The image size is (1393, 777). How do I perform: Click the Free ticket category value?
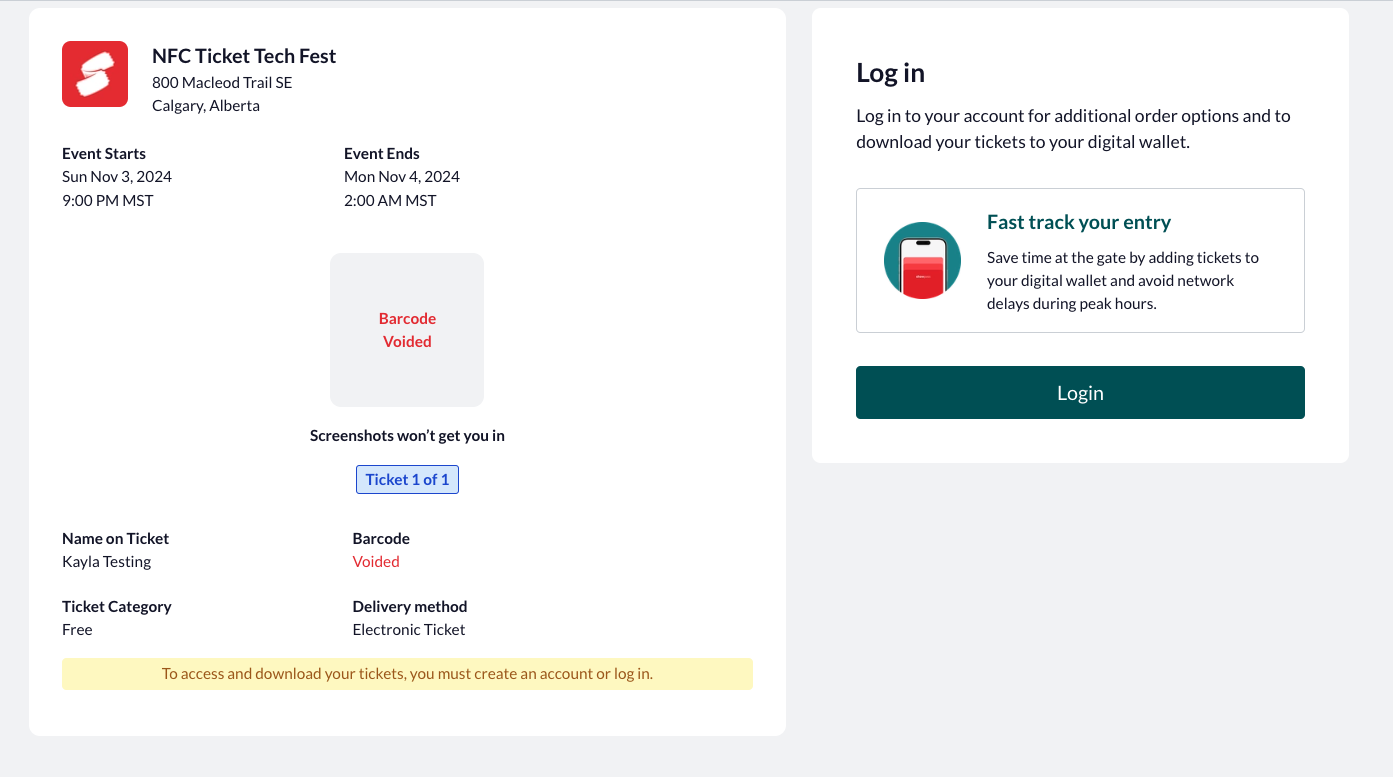[77, 630]
